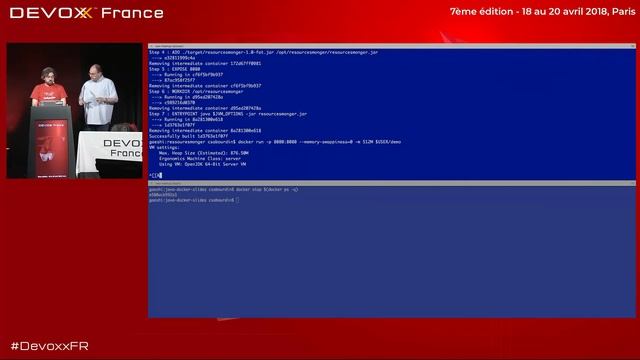The height and width of the screenshot is (360, 640).
Task: Click the 'Step 6 : WORKDIR /opt/resourcesmonger' line
Action: click(x=196, y=91)
